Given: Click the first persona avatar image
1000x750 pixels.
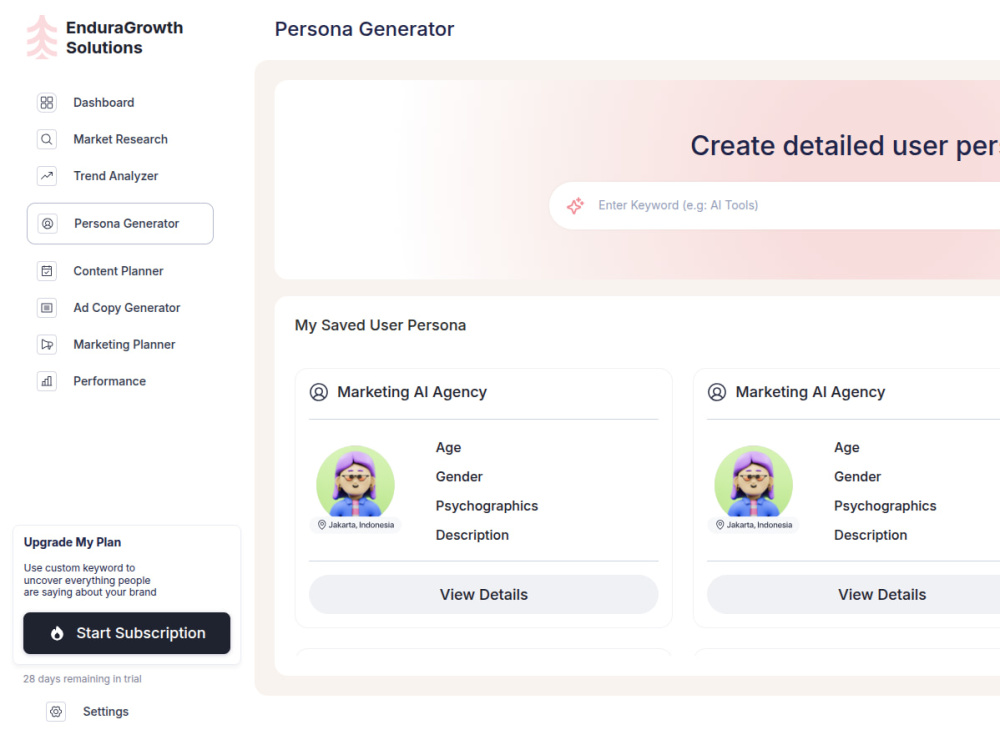Looking at the screenshot, I should [x=355, y=482].
